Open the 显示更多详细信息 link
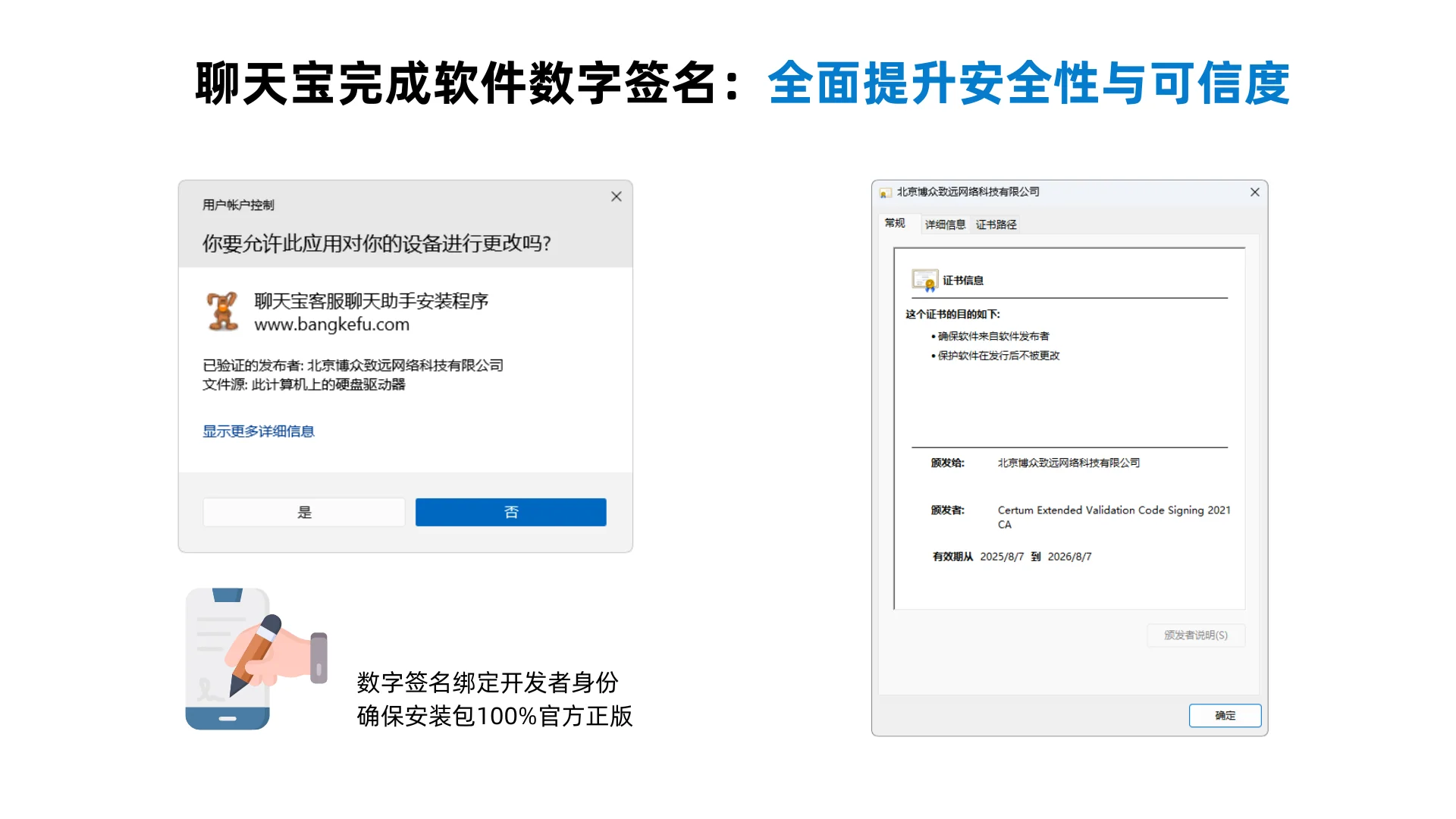This screenshot has width=1456, height=819. (259, 431)
